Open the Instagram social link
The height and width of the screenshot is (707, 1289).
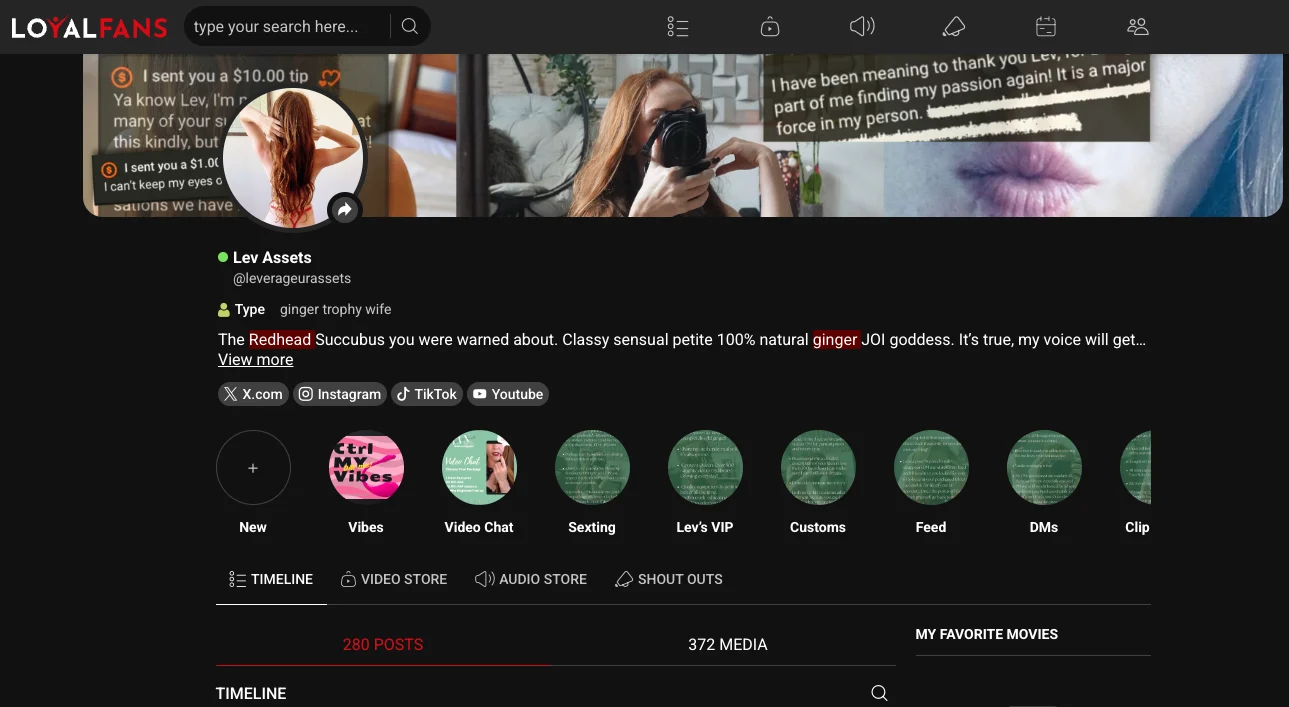(340, 394)
